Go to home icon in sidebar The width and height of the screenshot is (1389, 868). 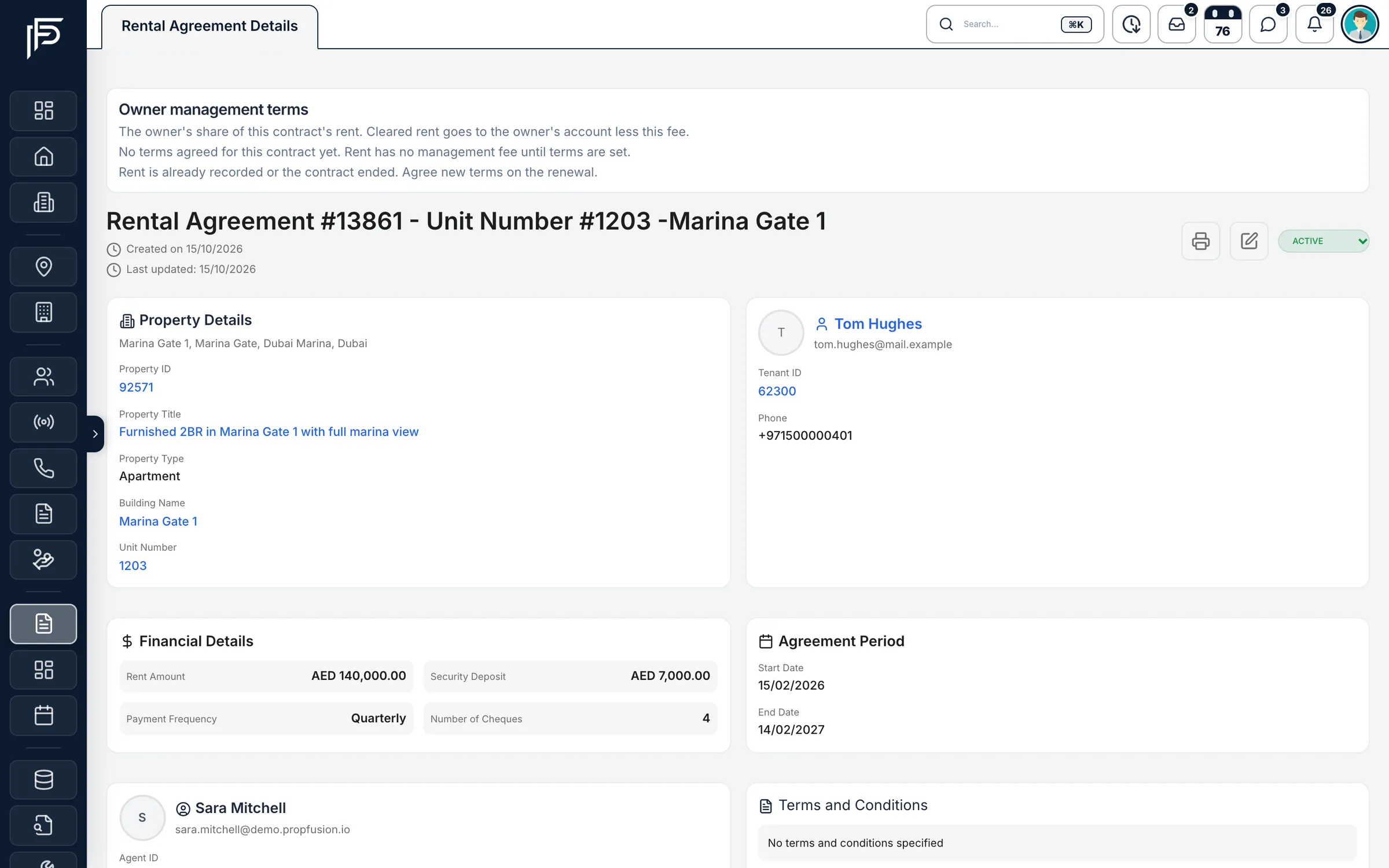point(43,156)
